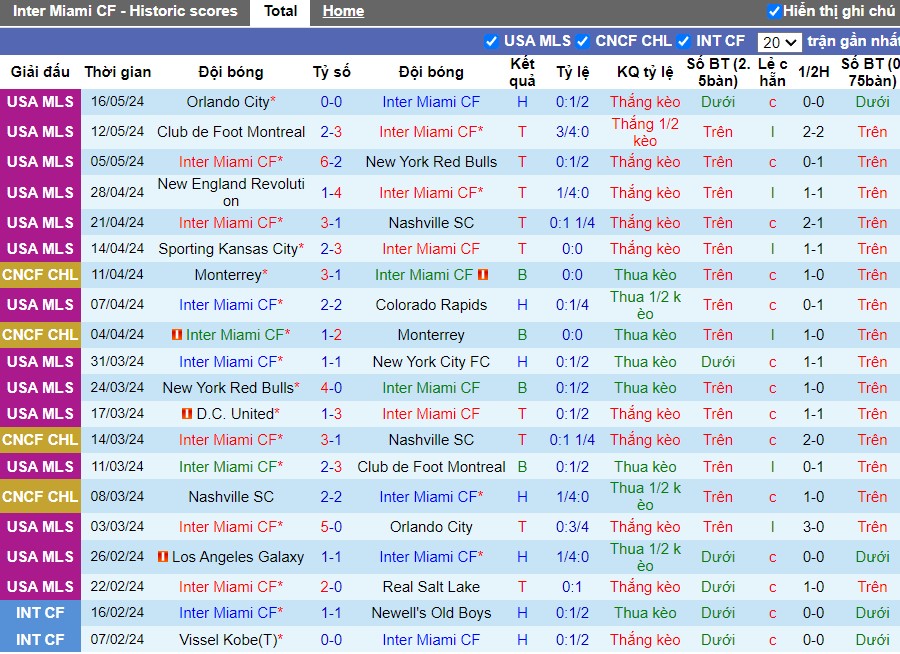Screen dimensions: 900x654
Task: Click Newell's Old Boys team name
Action: pos(431,613)
